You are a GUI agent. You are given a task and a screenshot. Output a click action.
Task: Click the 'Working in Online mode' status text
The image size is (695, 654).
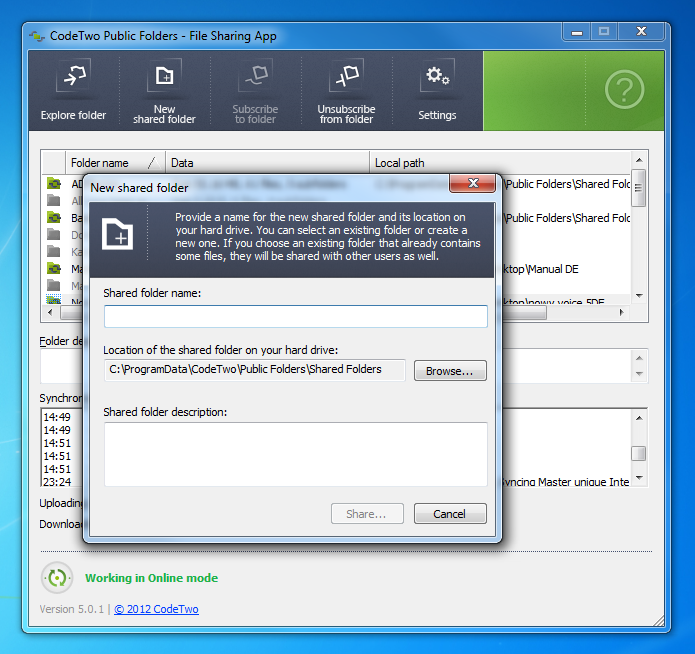[x=152, y=578]
